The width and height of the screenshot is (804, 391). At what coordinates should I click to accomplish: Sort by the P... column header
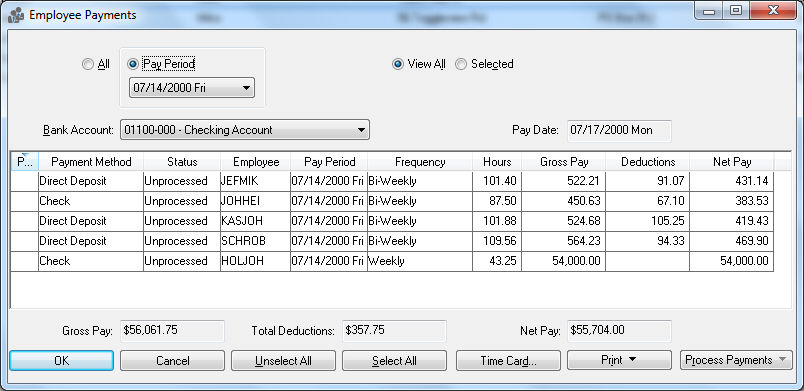[x=25, y=162]
